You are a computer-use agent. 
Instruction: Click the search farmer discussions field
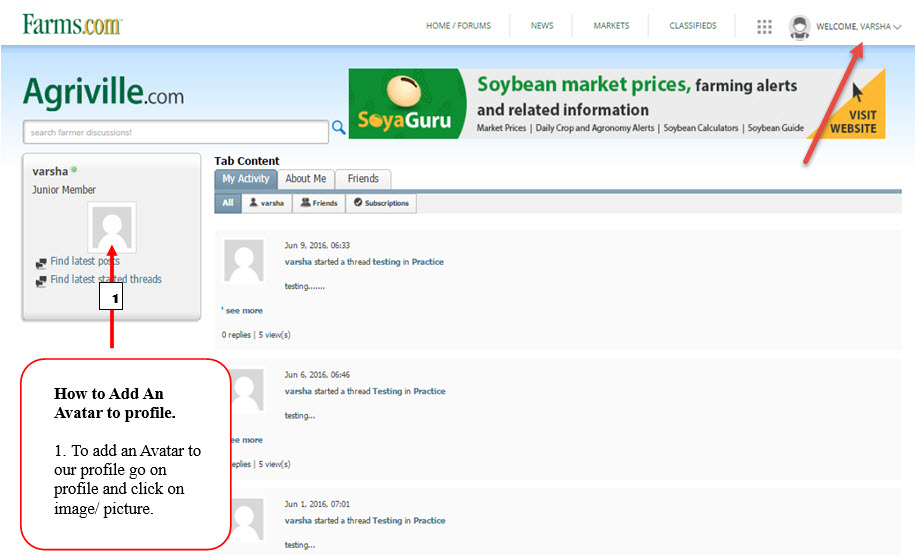point(175,132)
